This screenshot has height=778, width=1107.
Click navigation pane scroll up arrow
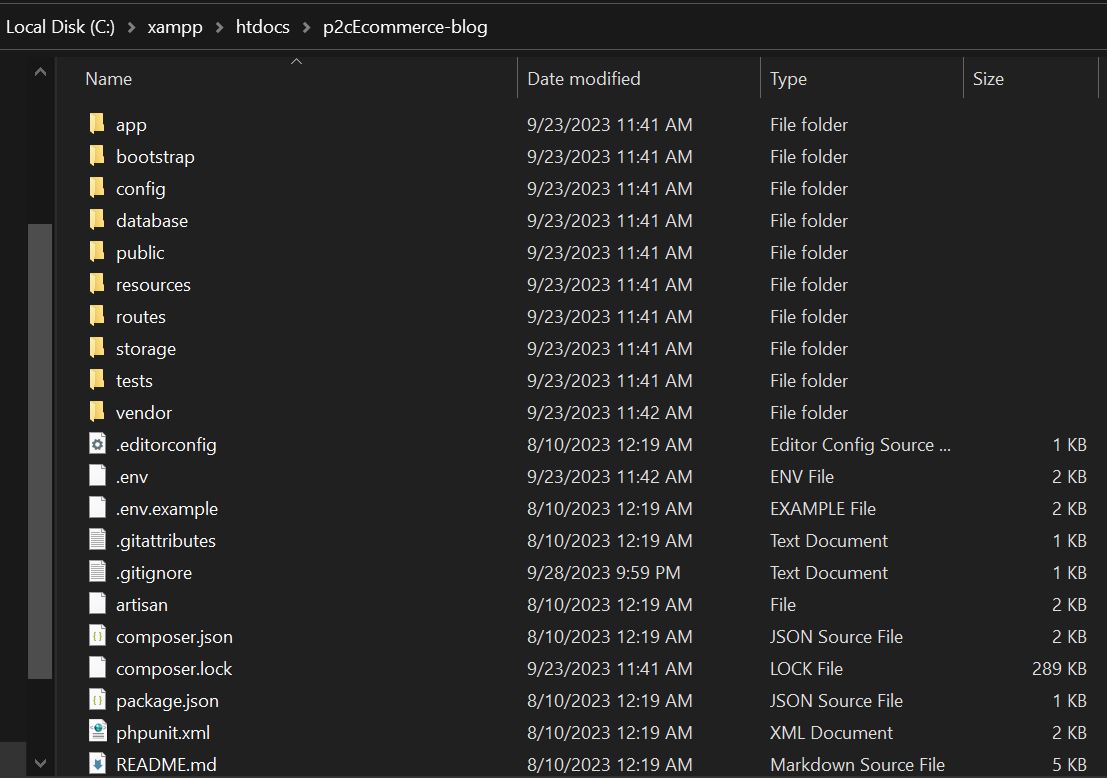[40, 73]
